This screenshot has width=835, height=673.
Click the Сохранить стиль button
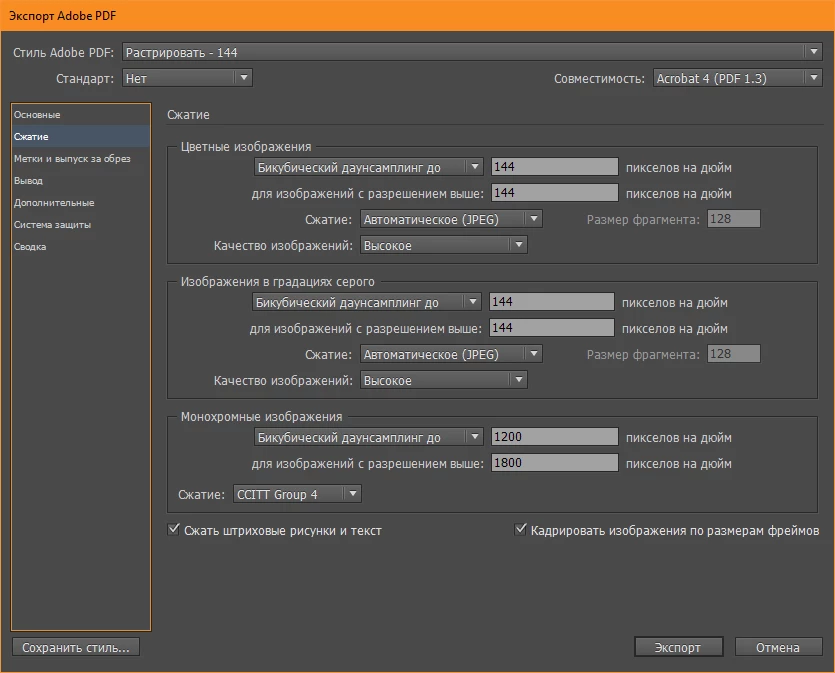click(76, 647)
